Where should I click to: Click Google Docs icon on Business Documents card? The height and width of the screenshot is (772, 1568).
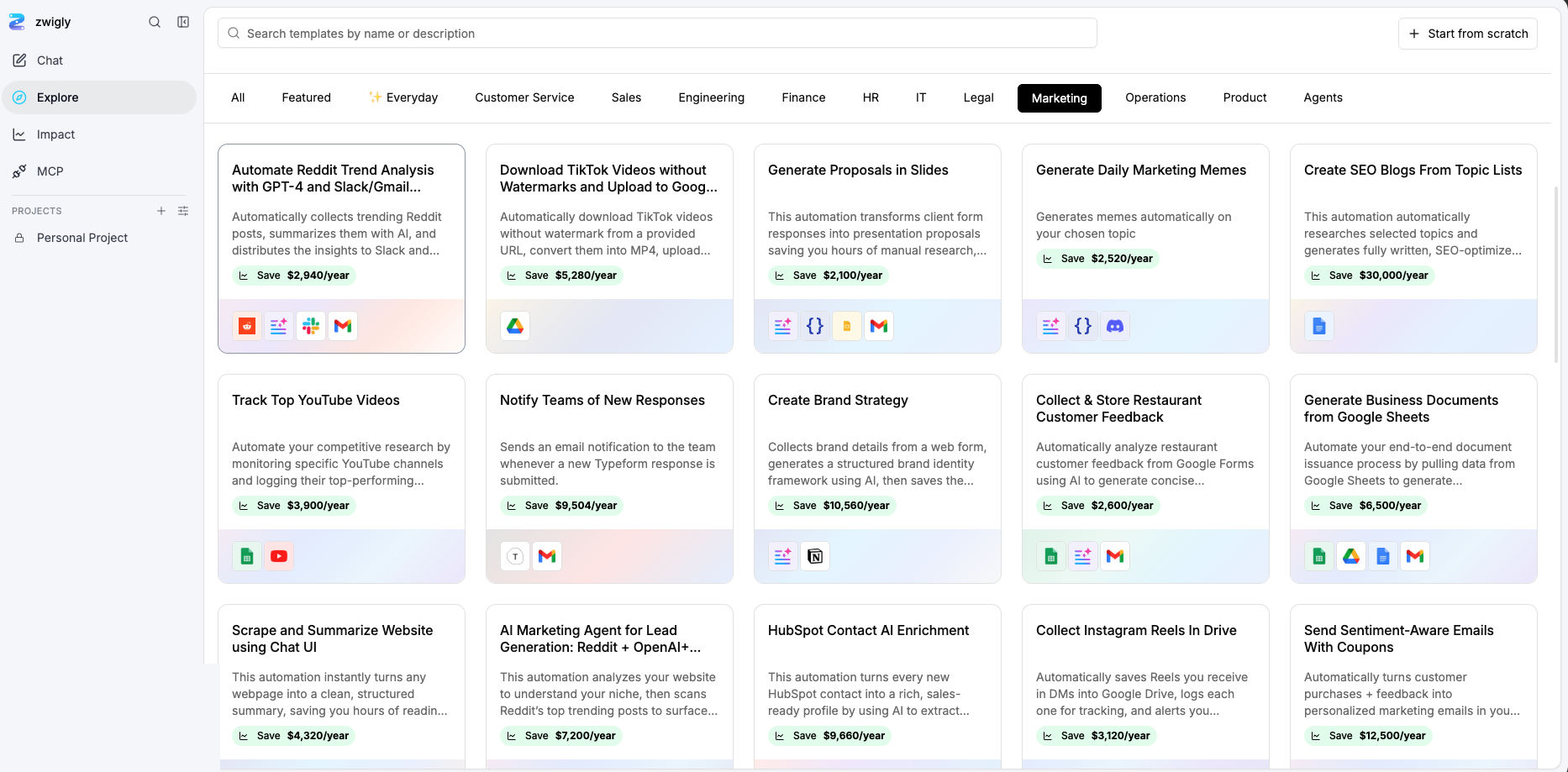1383,556
